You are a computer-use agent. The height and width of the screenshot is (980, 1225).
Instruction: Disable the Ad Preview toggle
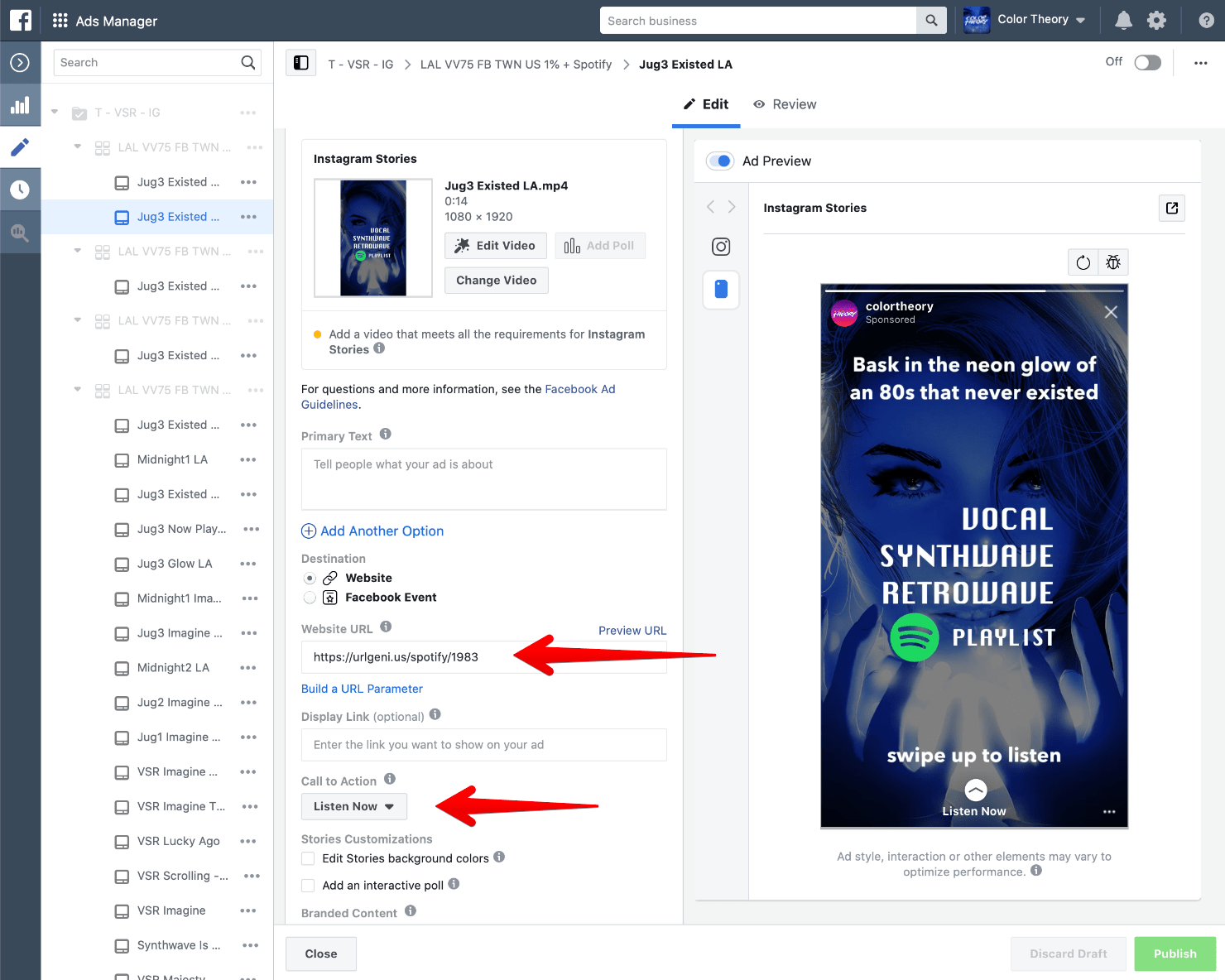tap(719, 161)
